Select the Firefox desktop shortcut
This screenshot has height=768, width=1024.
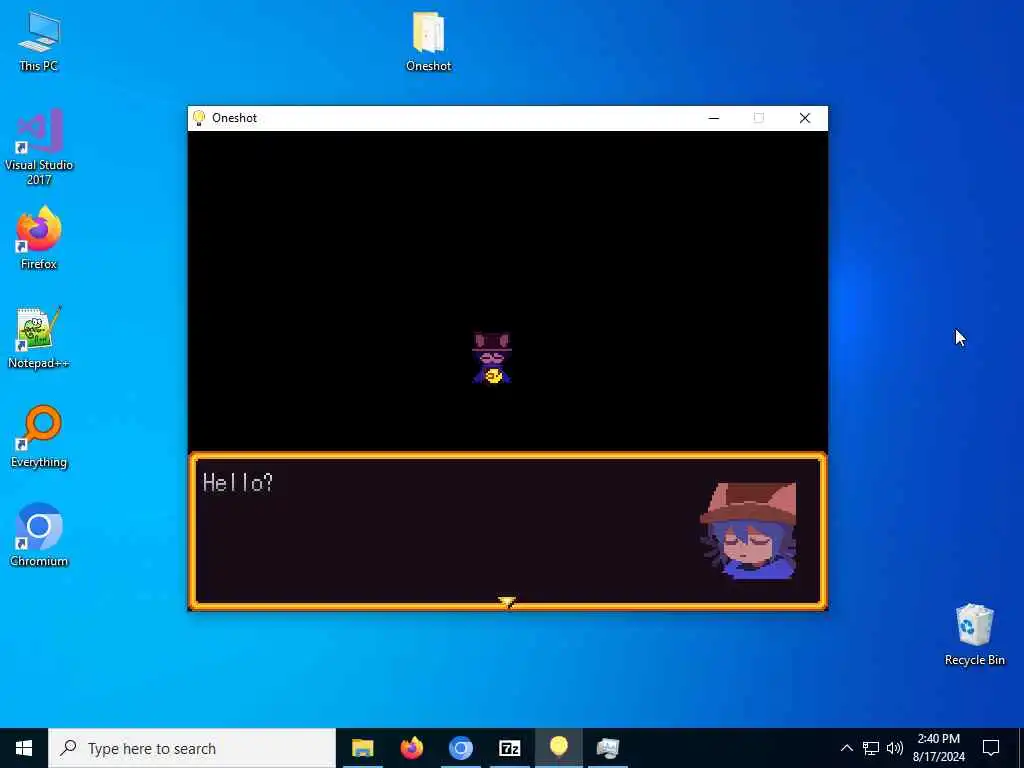pos(39,238)
